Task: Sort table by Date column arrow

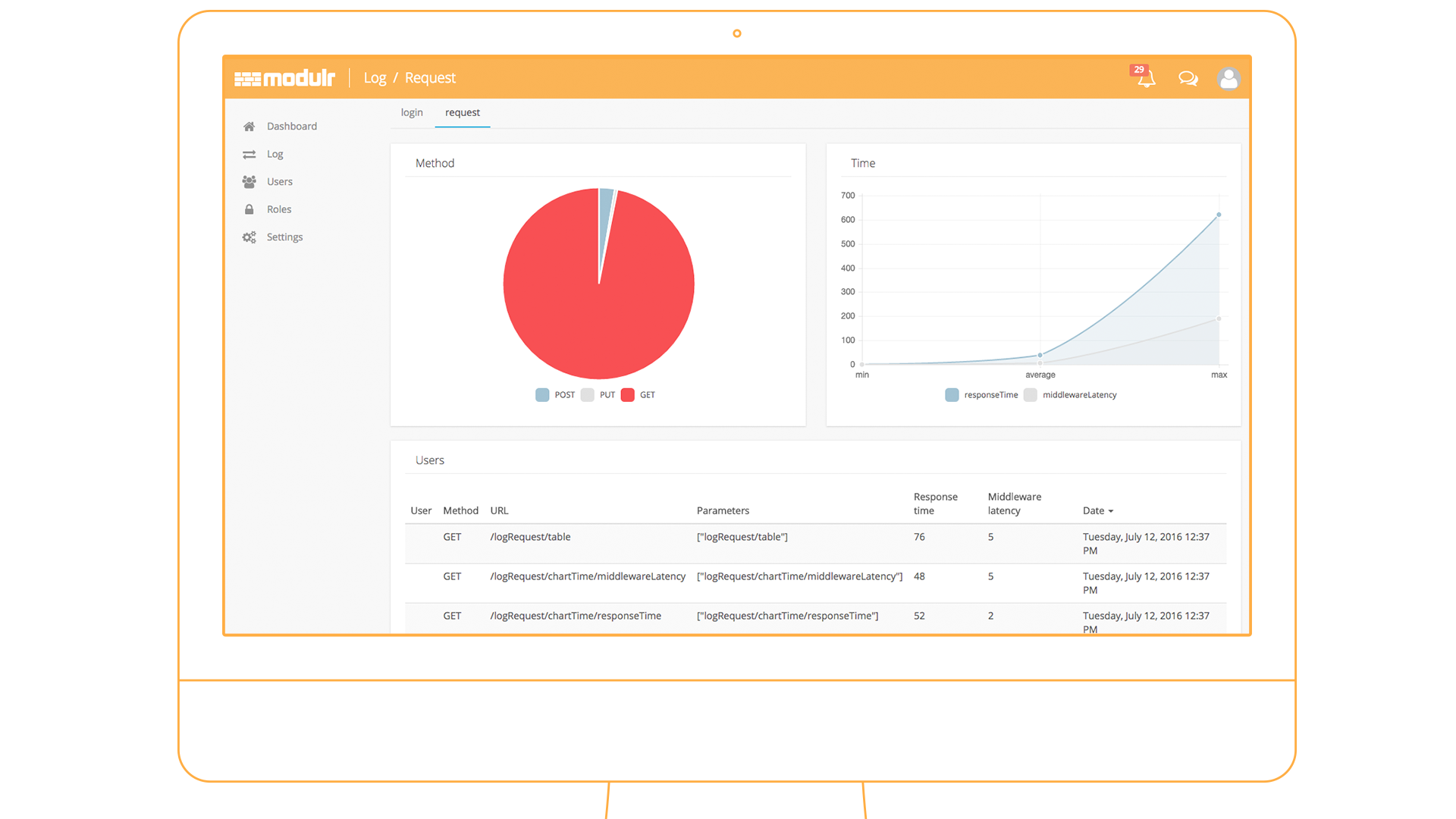Action: pos(1111,511)
